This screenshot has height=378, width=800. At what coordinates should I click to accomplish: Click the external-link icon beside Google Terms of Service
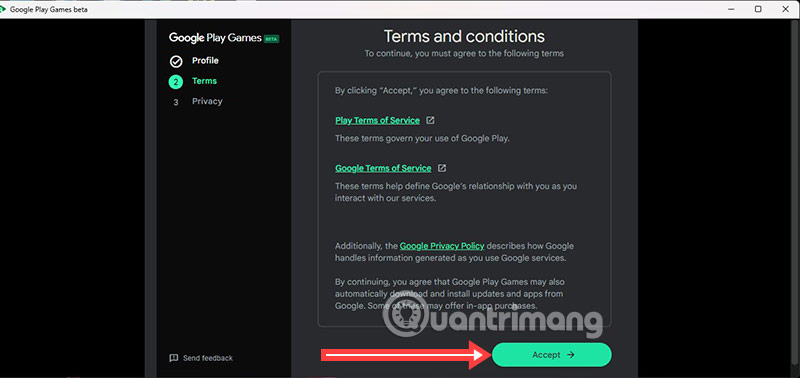[x=442, y=168]
